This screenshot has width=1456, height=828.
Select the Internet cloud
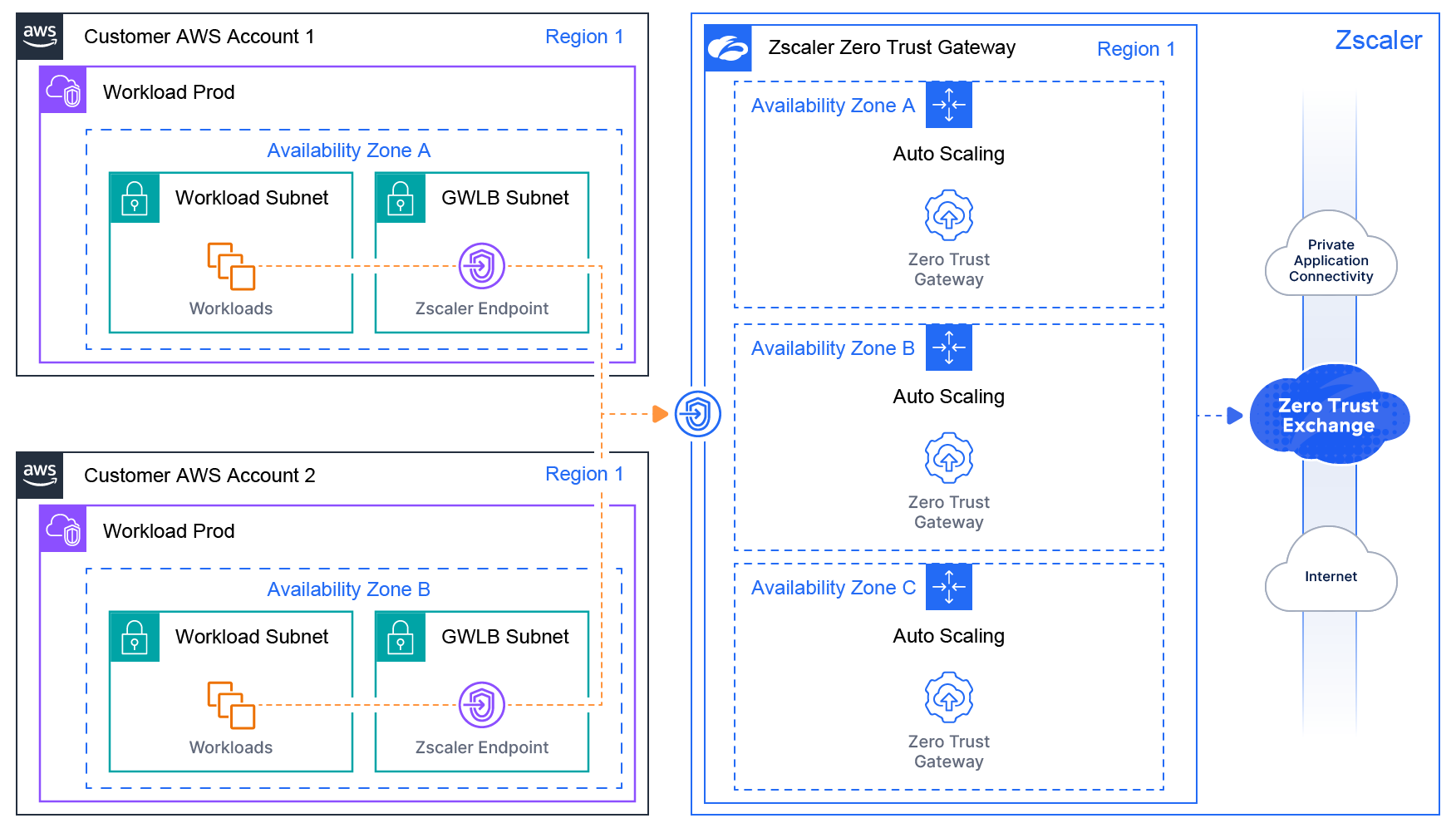pos(1331,576)
